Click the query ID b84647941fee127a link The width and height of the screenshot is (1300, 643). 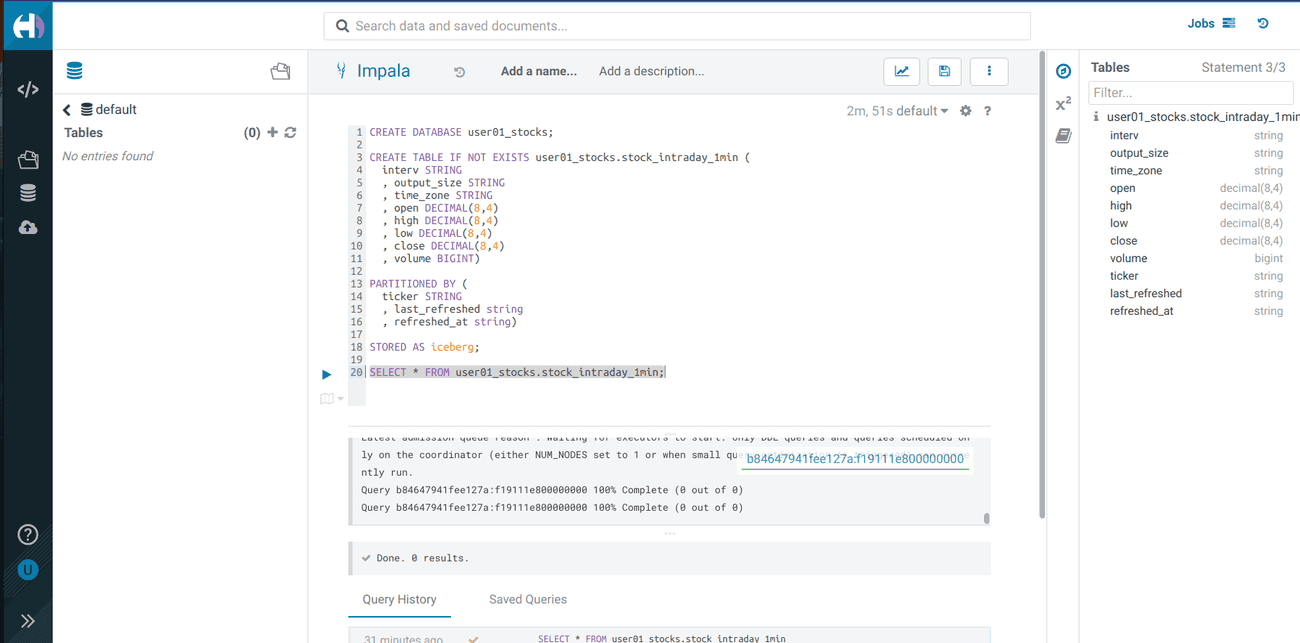[855, 459]
